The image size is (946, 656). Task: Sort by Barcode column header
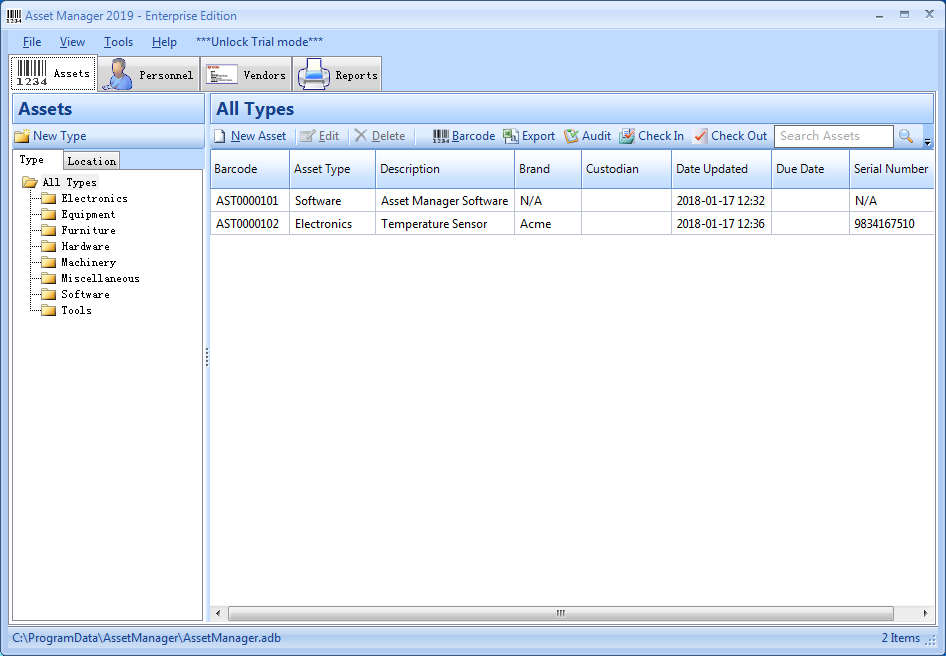tap(250, 169)
